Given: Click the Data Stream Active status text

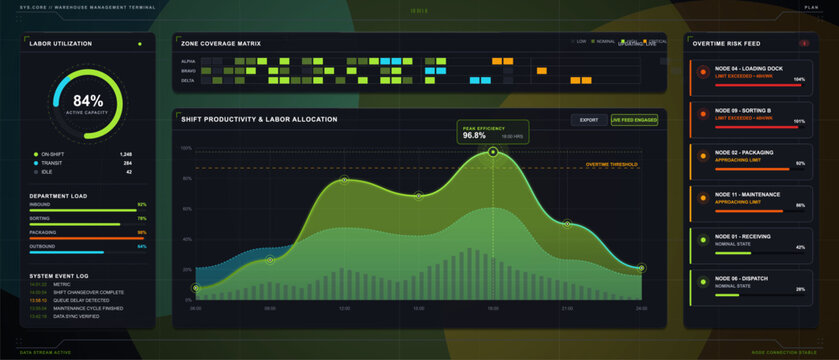Looking at the screenshot, I should pos(45,353).
